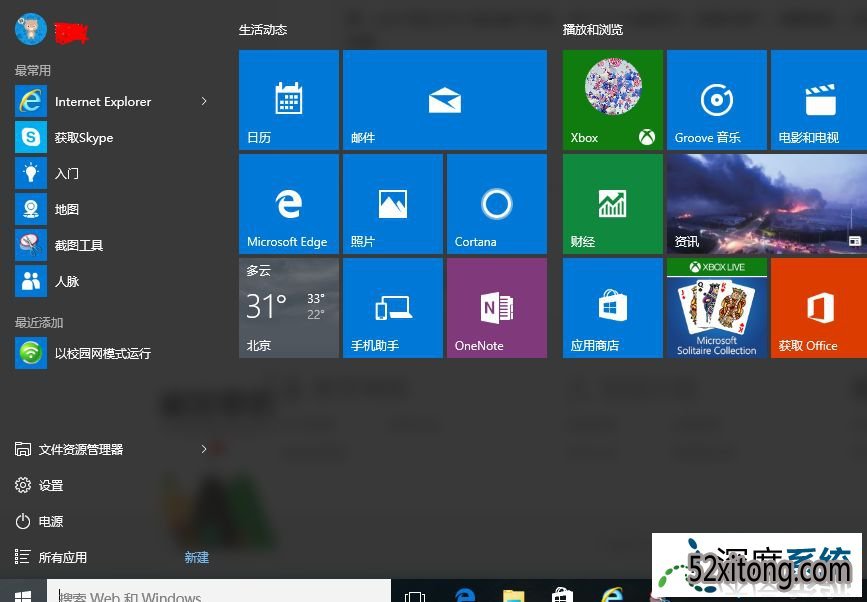Open the 入门 lightbulb app
867x602 pixels.
[111, 173]
